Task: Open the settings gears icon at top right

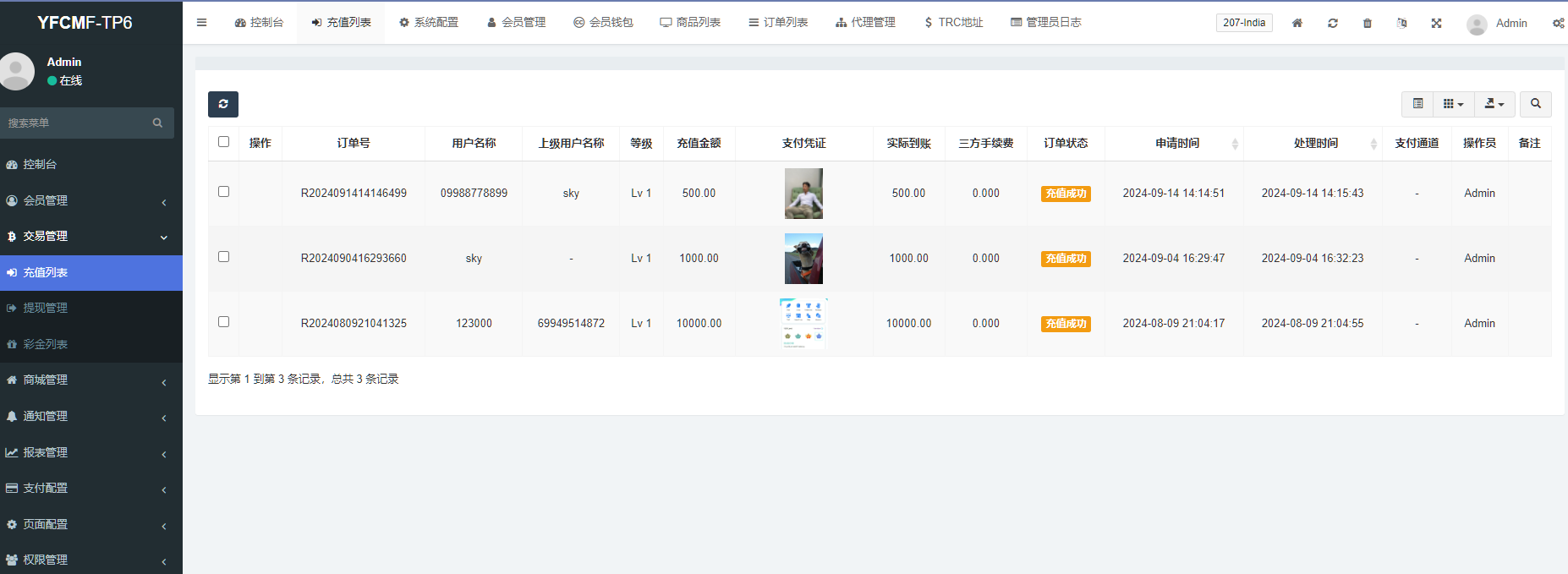Action: coord(1558,23)
